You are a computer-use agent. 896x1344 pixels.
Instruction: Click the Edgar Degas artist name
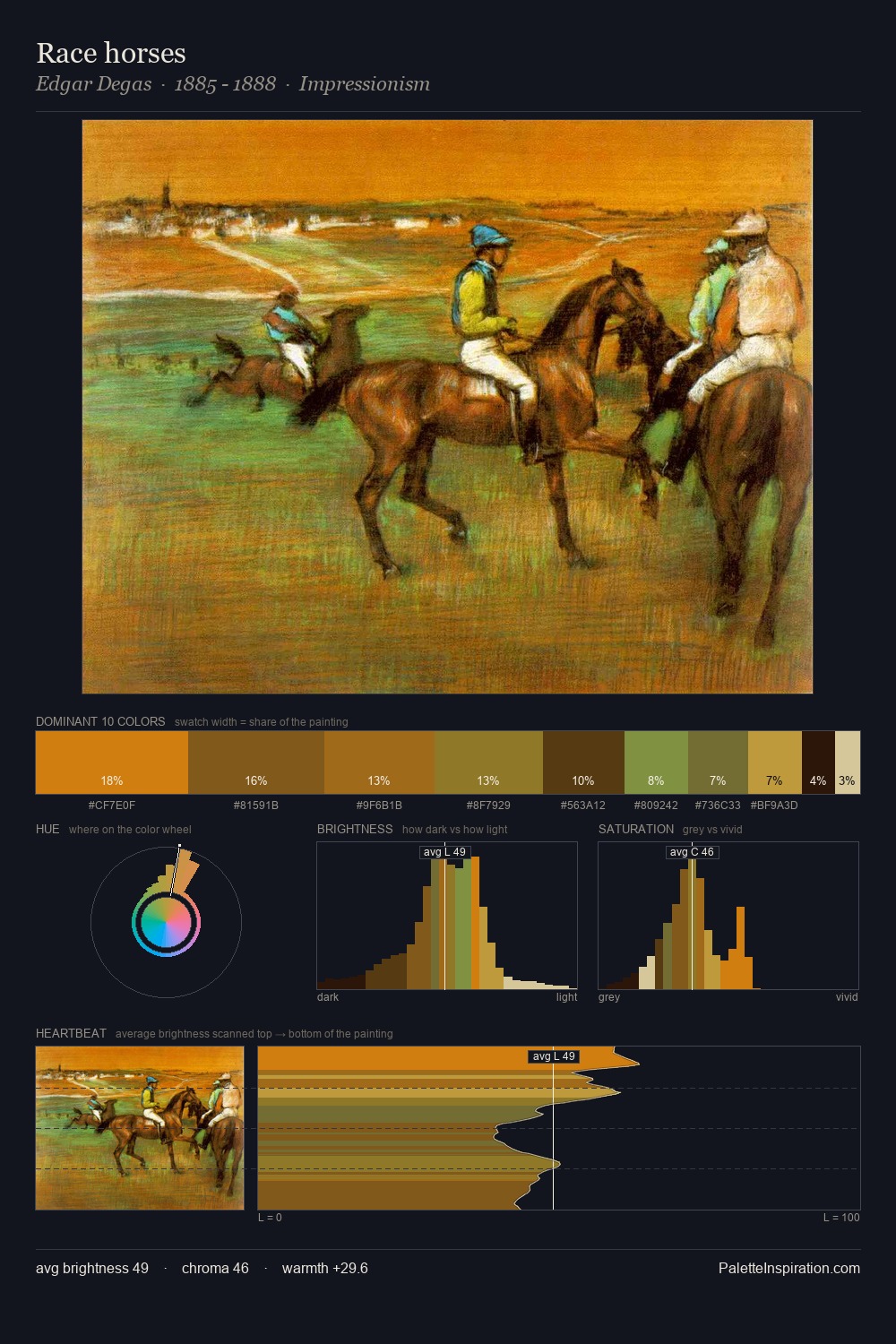94,84
